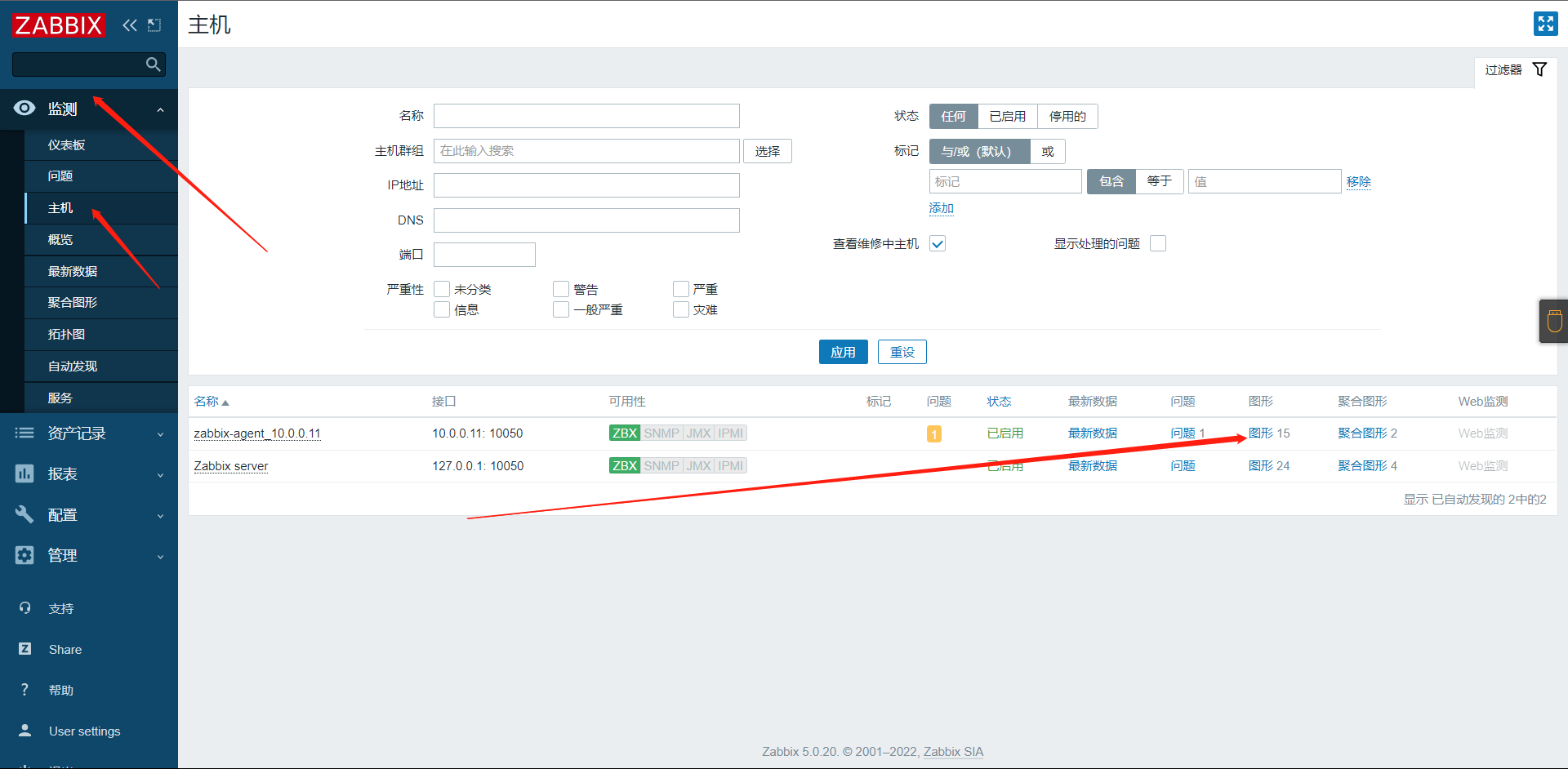Click the side panel widget icon at right edge
This screenshot has height=769, width=1568.
pyautogui.click(x=1554, y=321)
